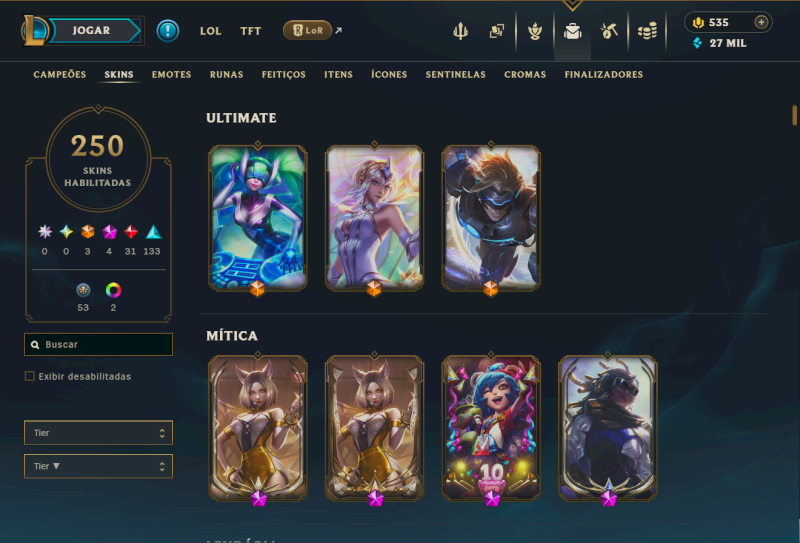Open the Store coins icon
This screenshot has width=800, height=543.
[x=647, y=32]
